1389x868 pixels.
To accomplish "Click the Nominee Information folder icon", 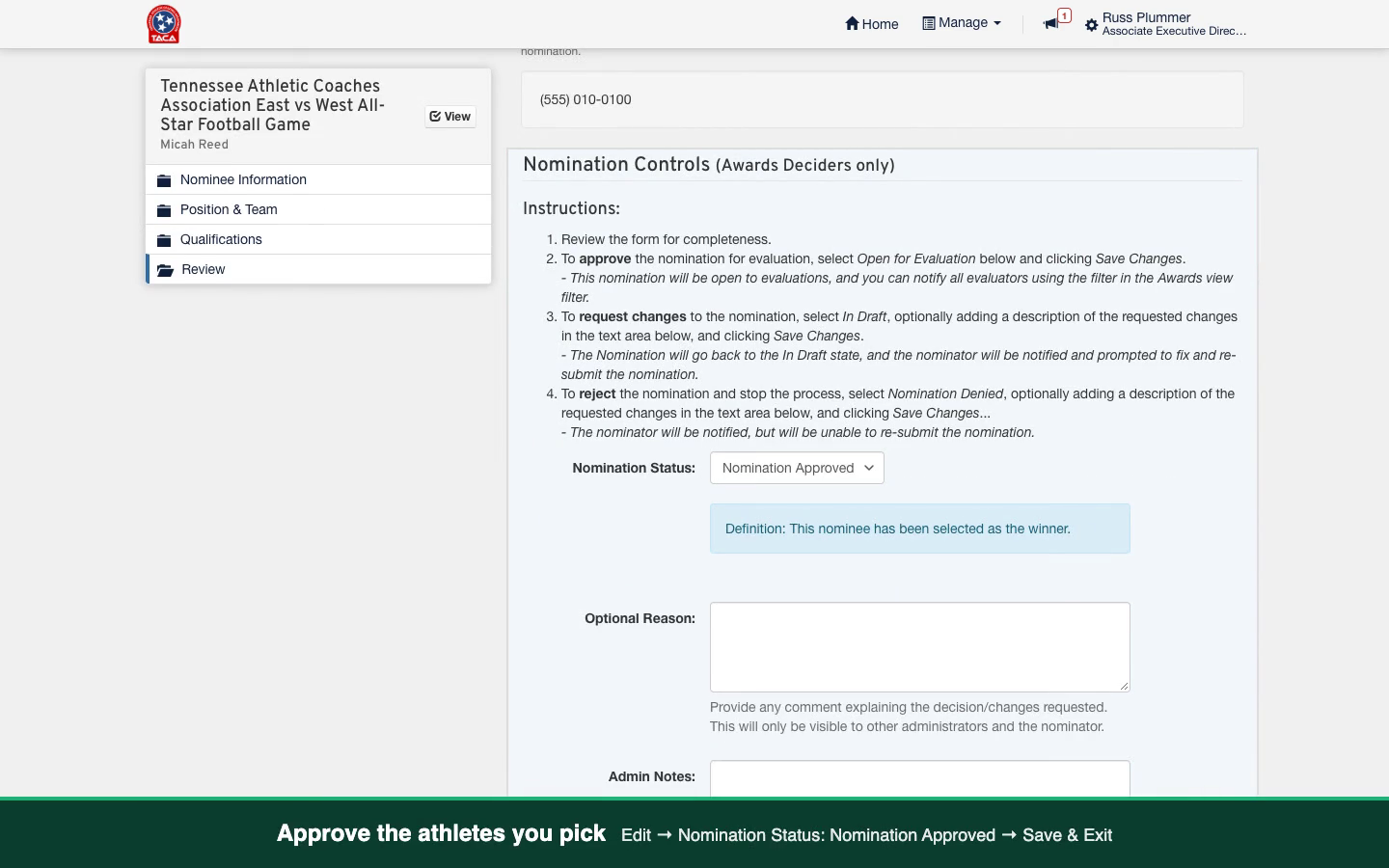I will click(164, 180).
